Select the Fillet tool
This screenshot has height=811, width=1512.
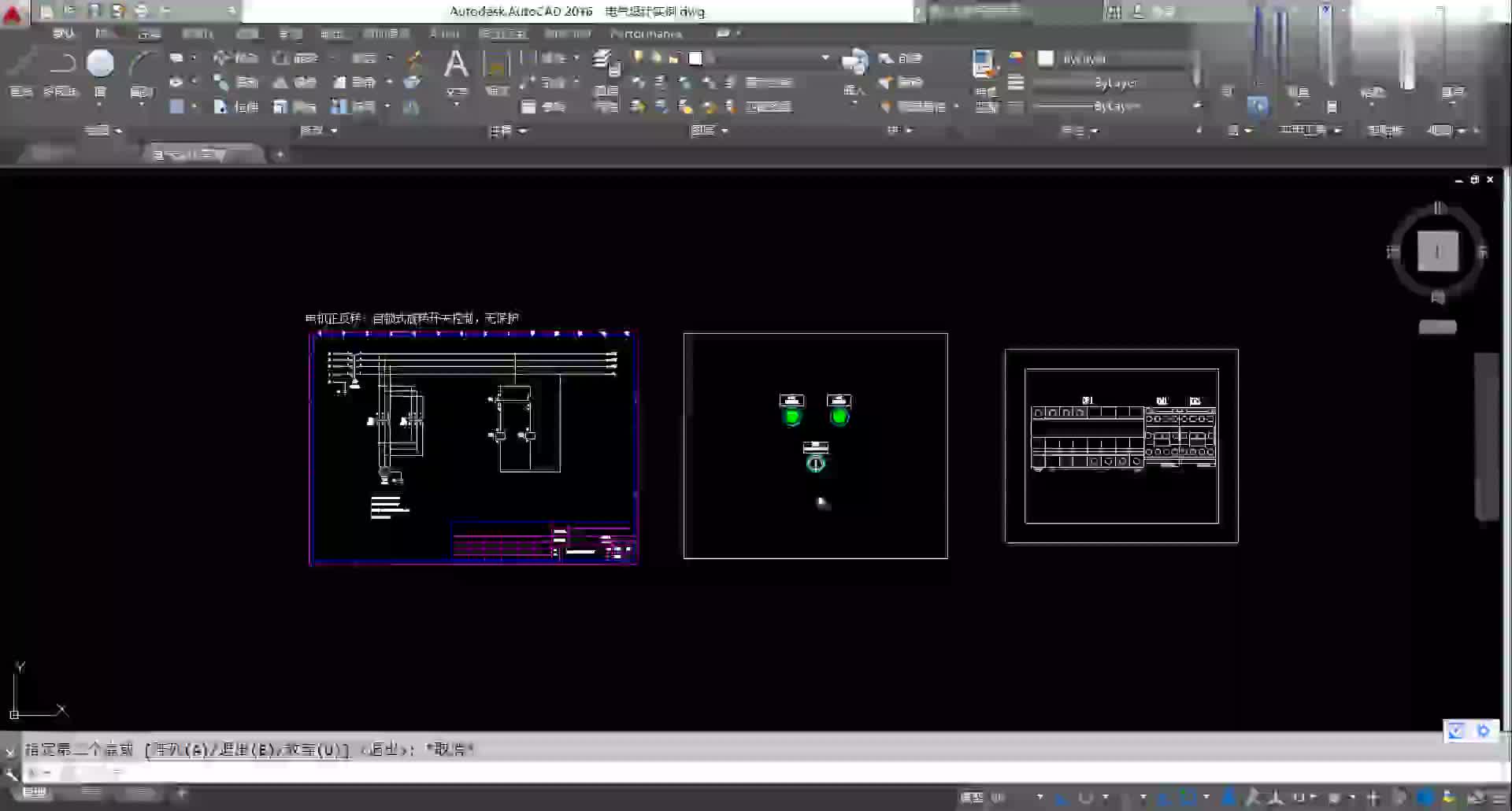tap(354, 83)
